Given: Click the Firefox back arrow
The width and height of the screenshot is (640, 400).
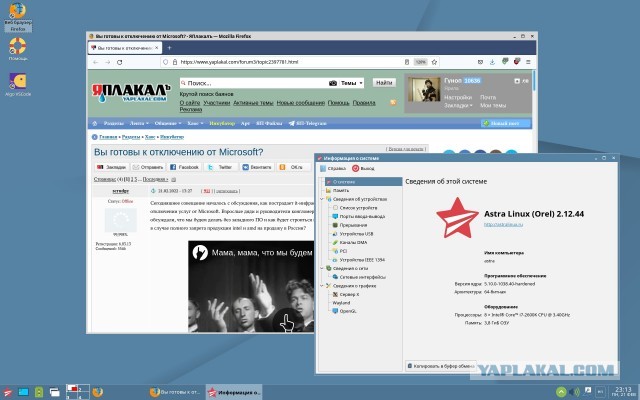Looking at the screenshot, I should point(95,62).
